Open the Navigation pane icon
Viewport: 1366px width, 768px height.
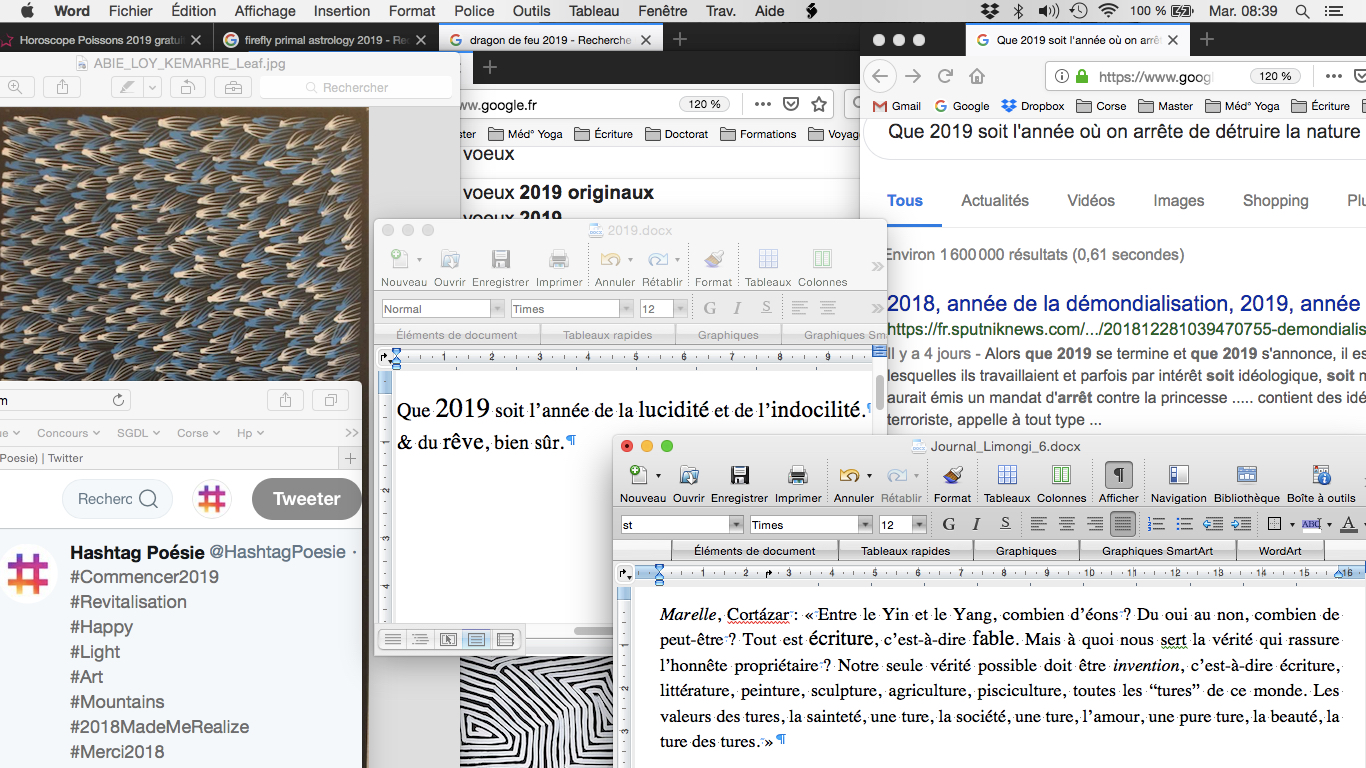(1178, 476)
